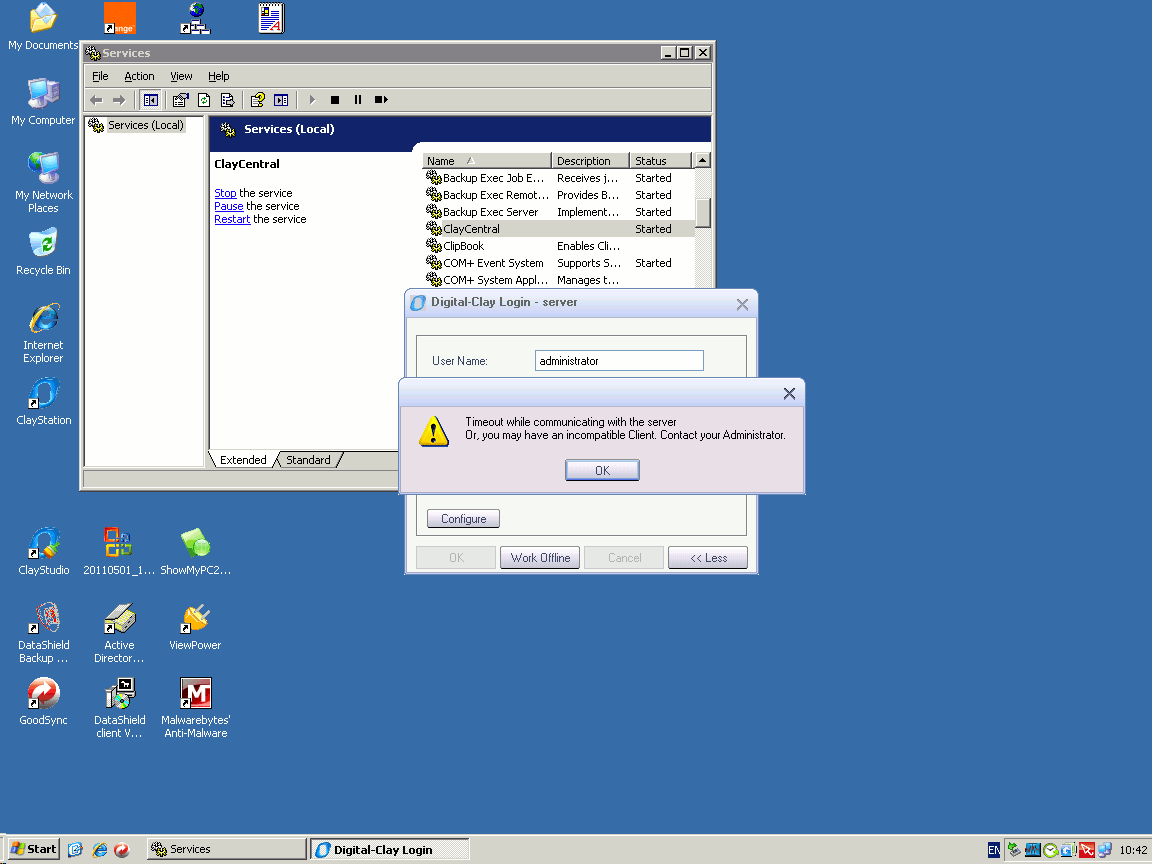Viewport: 1152px width, 864px height.
Task: Launch Internet Explorer from the desktop
Action: click(x=43, y=334)
